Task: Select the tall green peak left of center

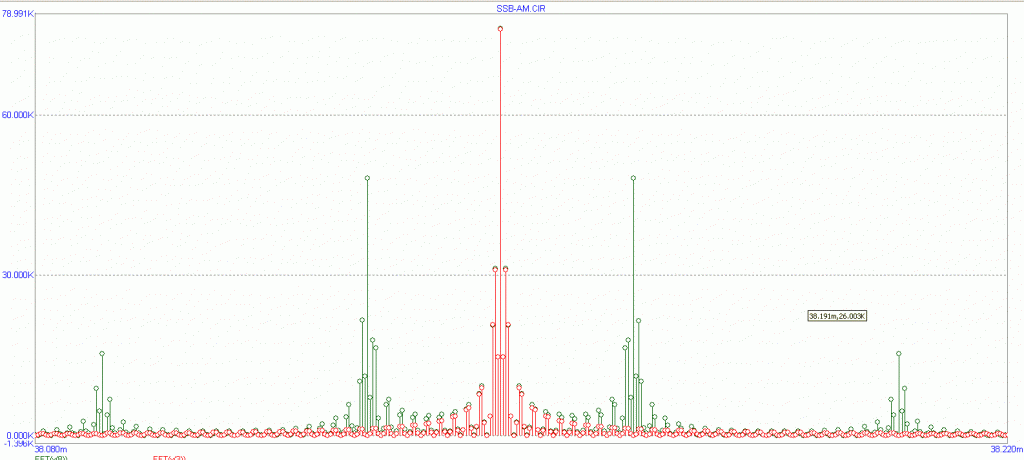Action: pos(367,179)
